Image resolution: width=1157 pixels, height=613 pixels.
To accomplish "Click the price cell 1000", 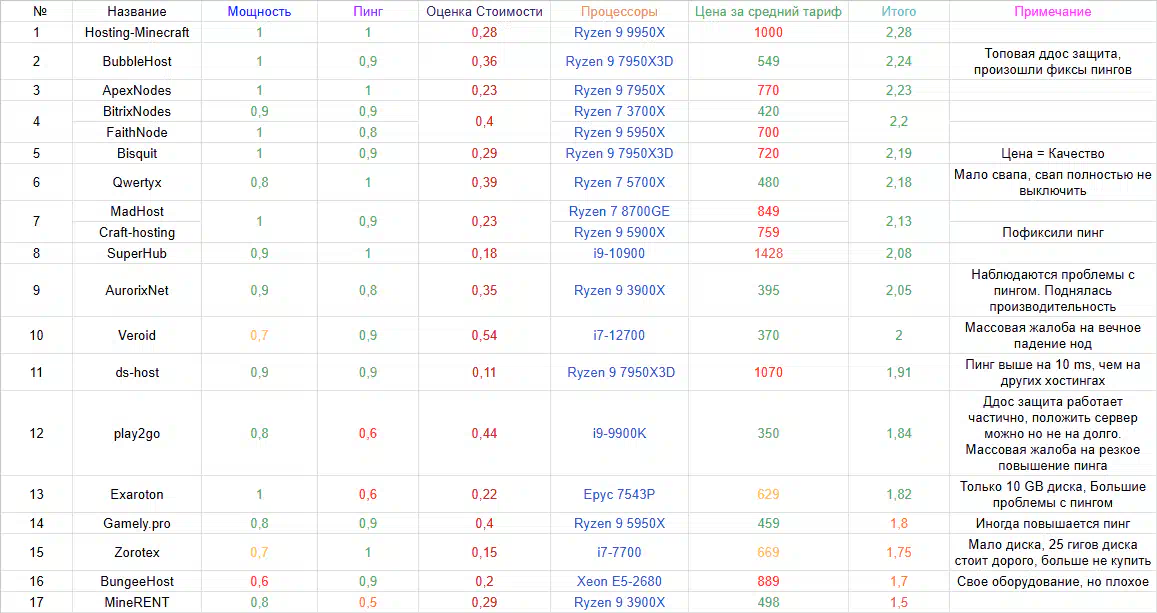I will point(768,32).
